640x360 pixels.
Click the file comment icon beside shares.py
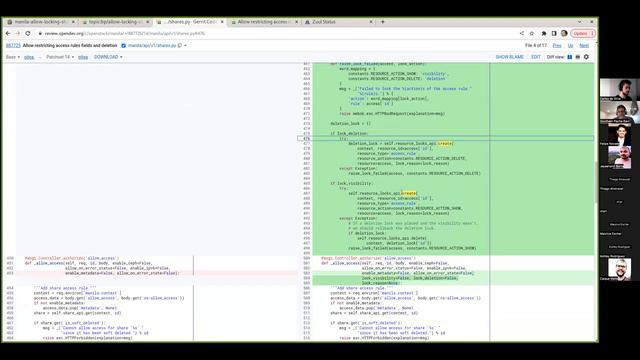pos(180,46)
